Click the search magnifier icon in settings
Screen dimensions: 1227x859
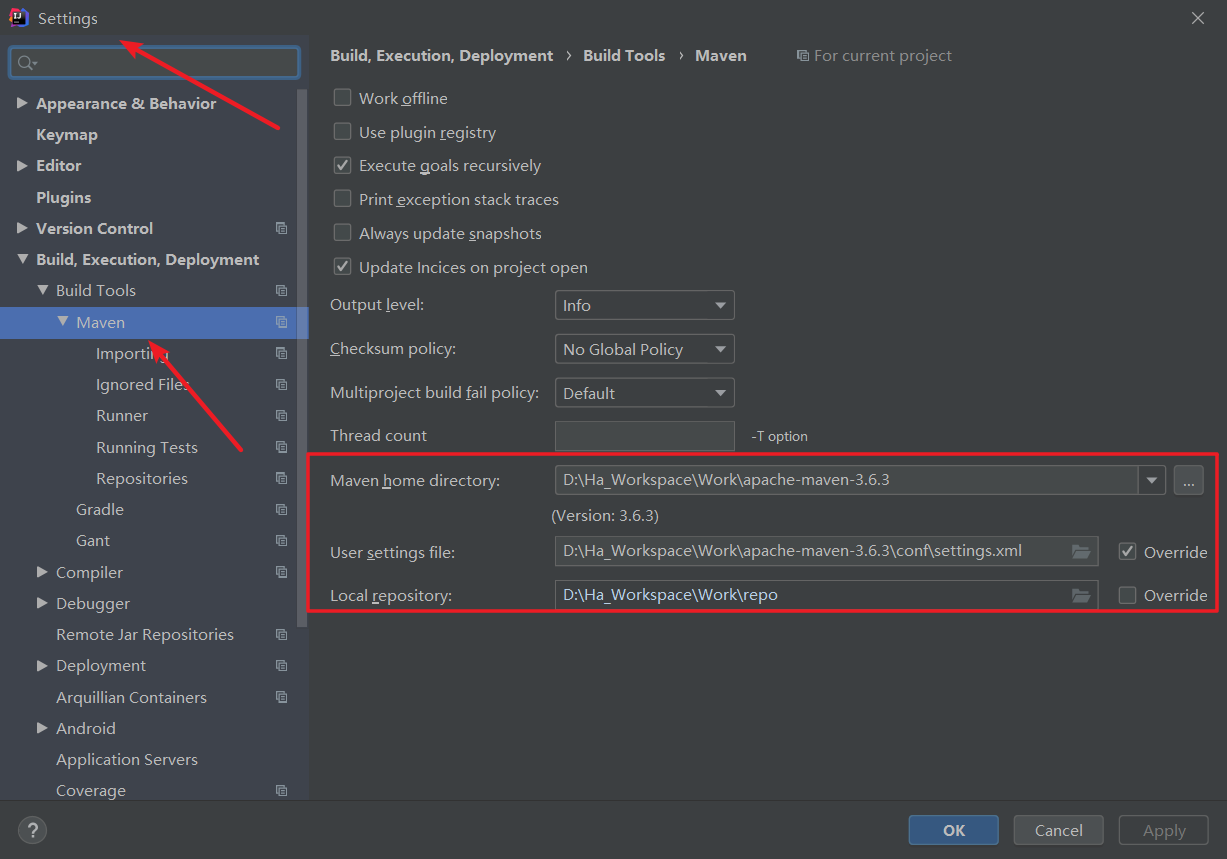tap(27, 63)
